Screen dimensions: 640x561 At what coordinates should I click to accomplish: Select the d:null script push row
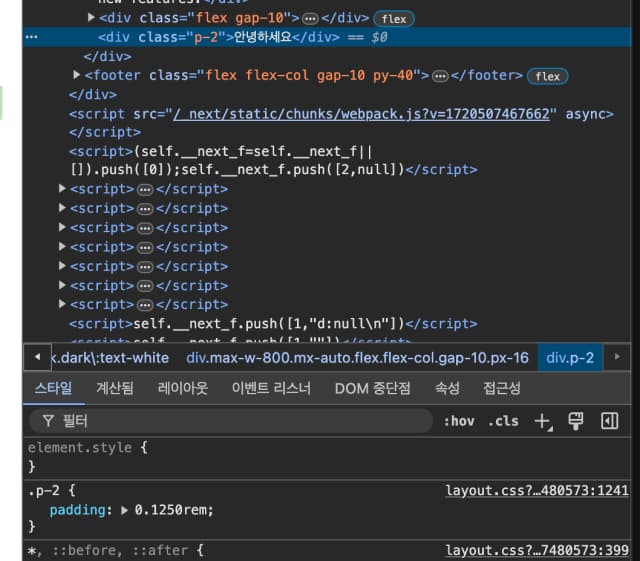point(273,324)
